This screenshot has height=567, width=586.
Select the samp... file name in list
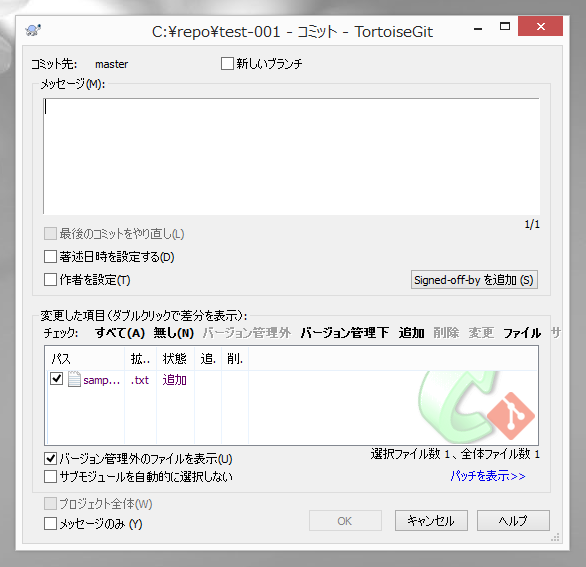pos(102,380)
